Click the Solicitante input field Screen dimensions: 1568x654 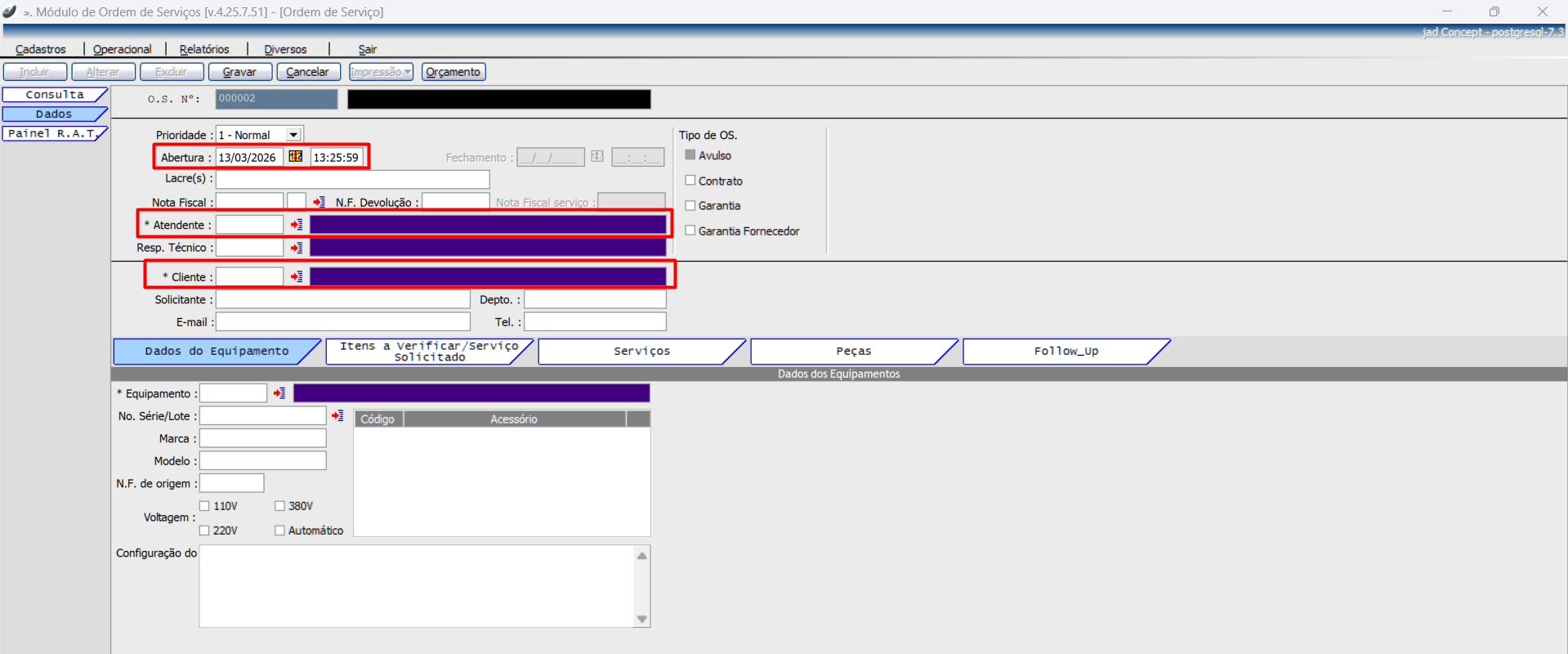point(342,300)
